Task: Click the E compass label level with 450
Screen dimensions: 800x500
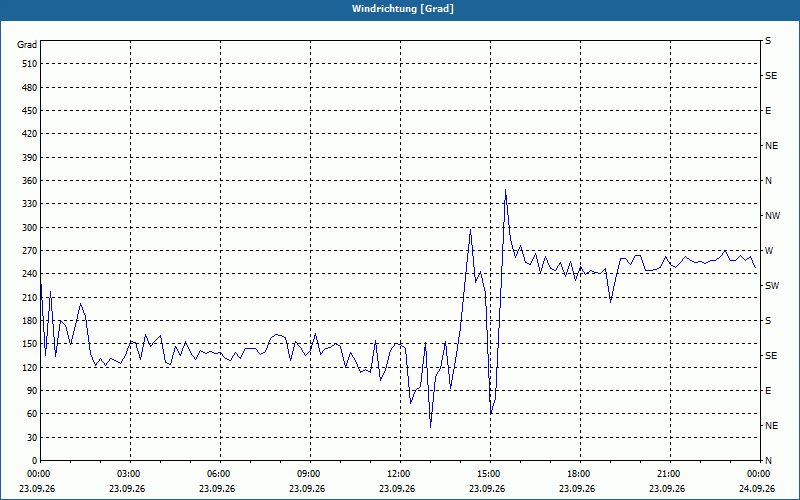Action: pos(768,111)
